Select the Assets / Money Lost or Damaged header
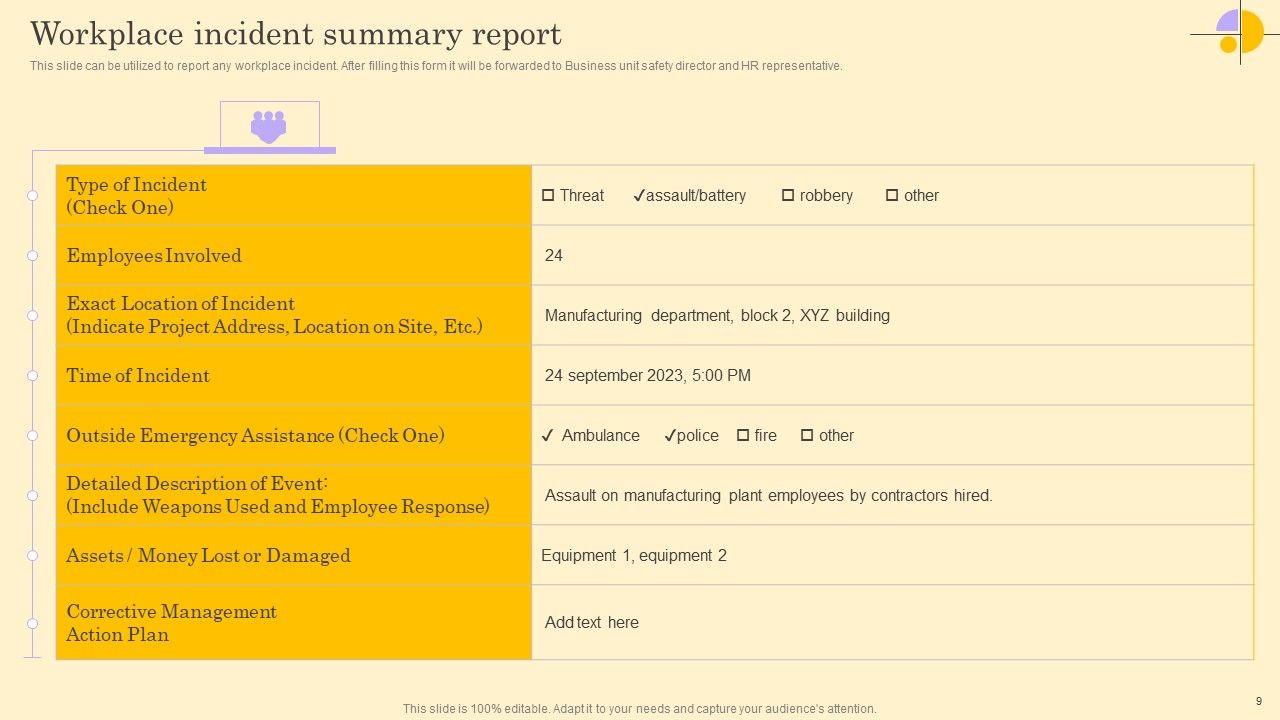1280x720 pixels. (208, 555)
